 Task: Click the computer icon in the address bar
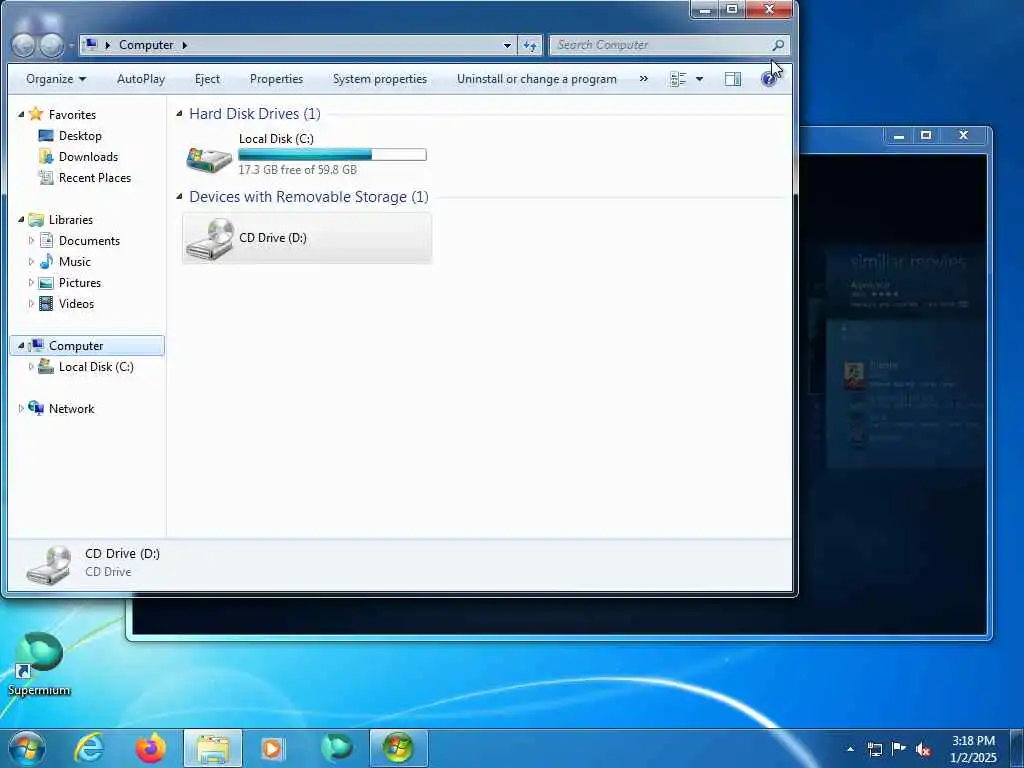91,44
